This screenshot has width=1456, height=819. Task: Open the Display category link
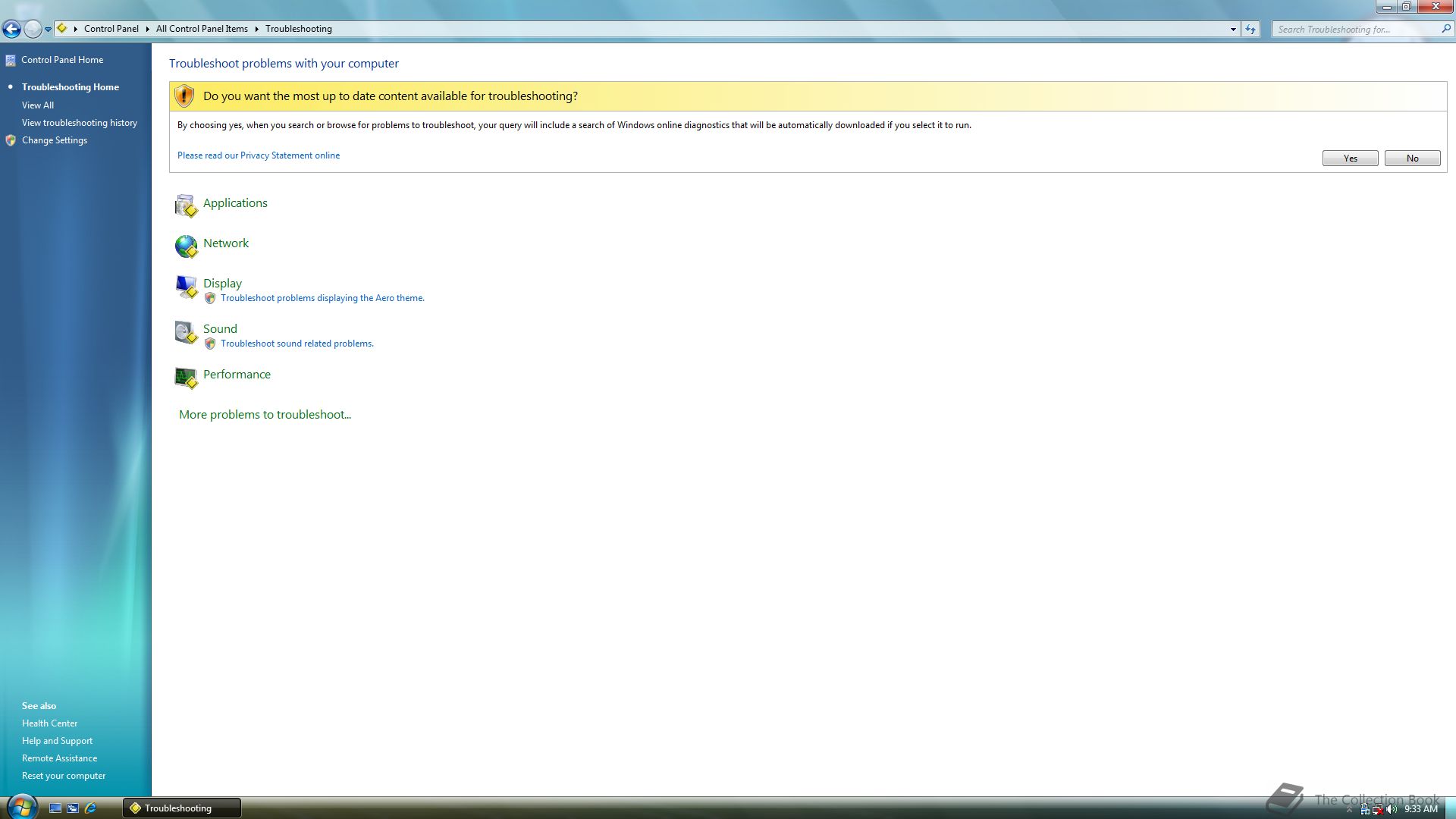222,284
